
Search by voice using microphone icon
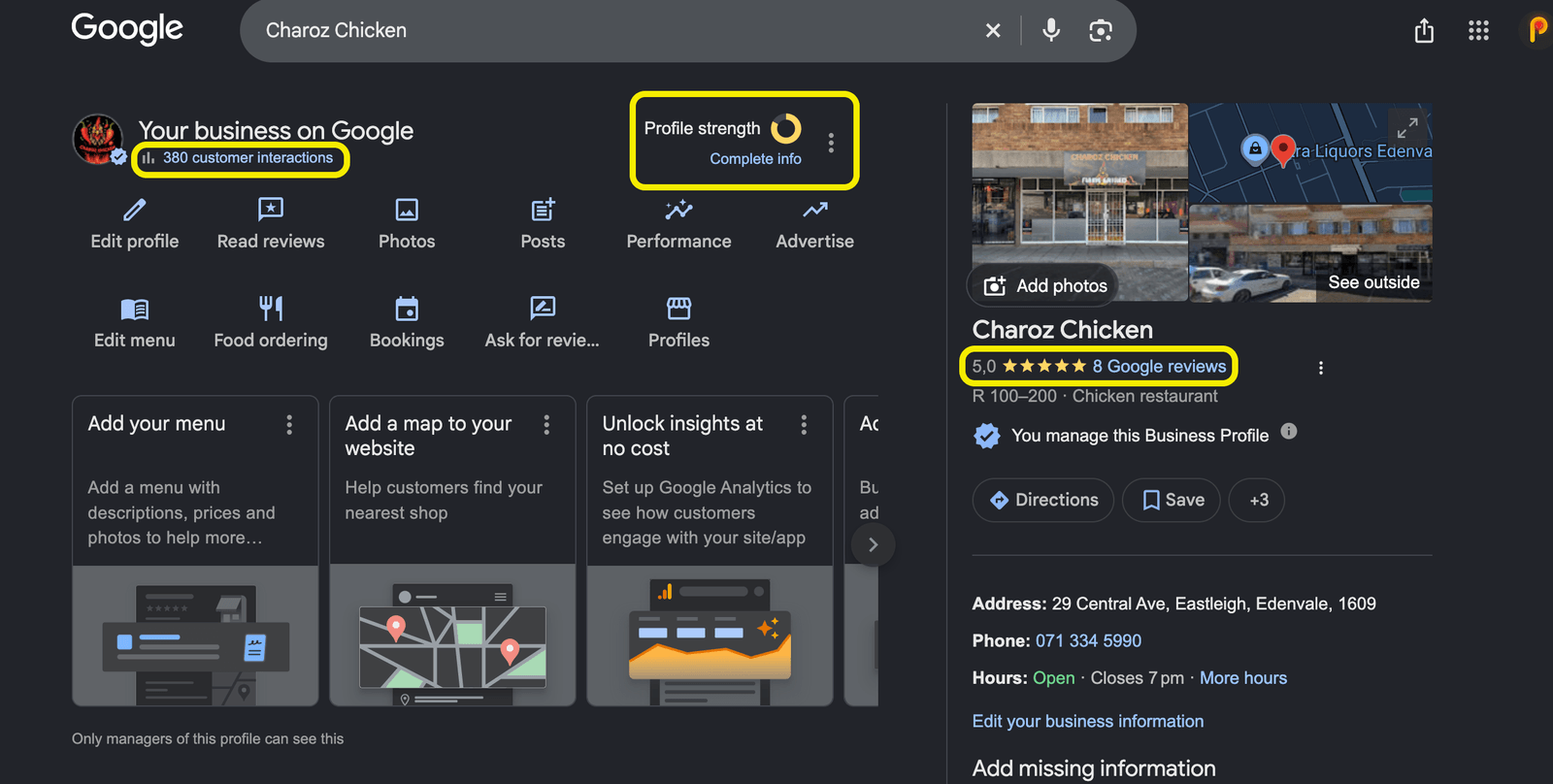point(1051,30)
